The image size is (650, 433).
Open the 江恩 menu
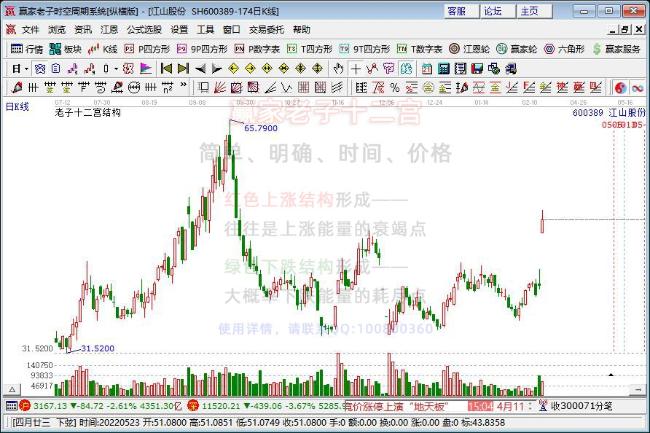coord(109,29)
